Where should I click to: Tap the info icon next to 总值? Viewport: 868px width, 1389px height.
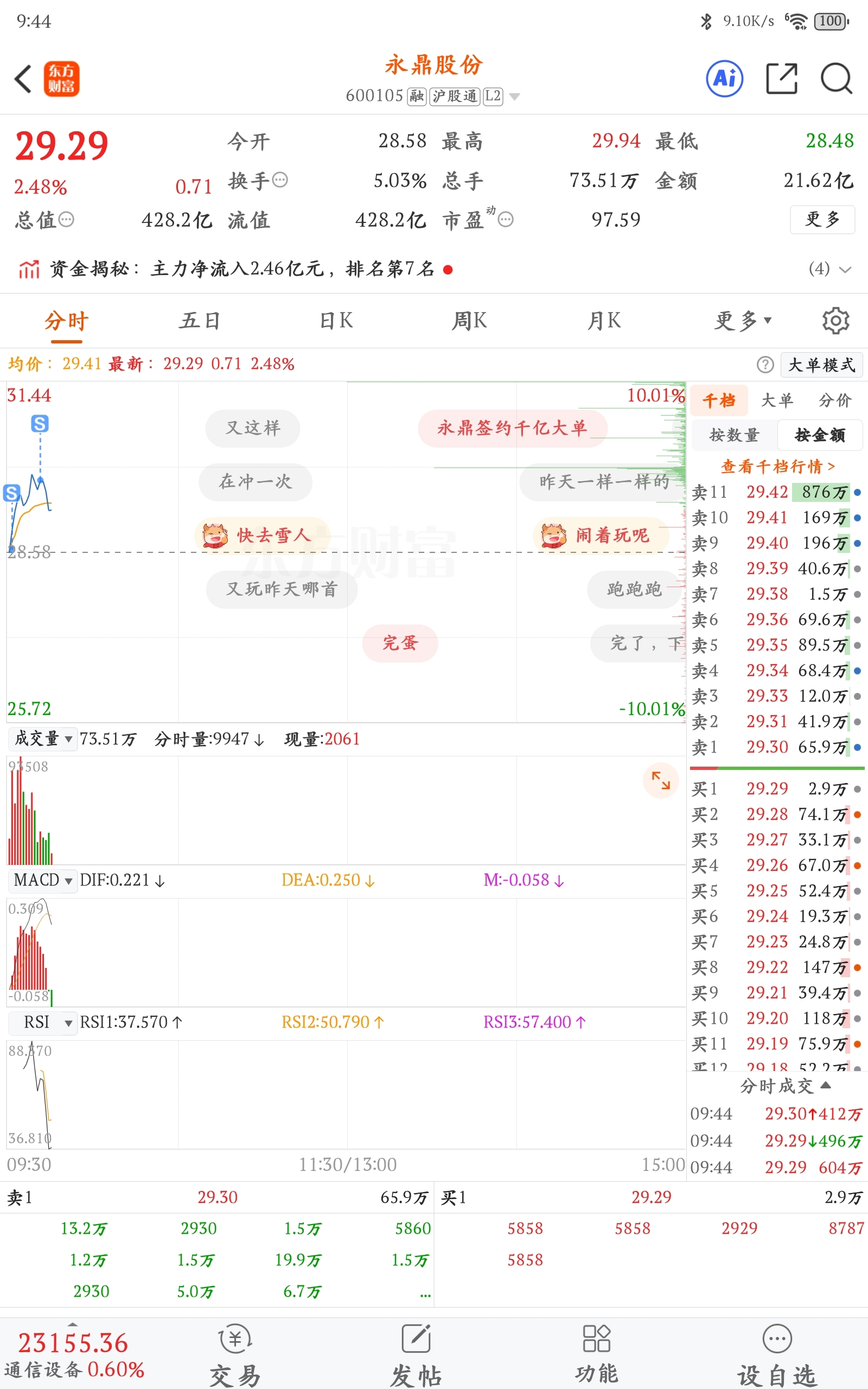[x=67, y=219]
